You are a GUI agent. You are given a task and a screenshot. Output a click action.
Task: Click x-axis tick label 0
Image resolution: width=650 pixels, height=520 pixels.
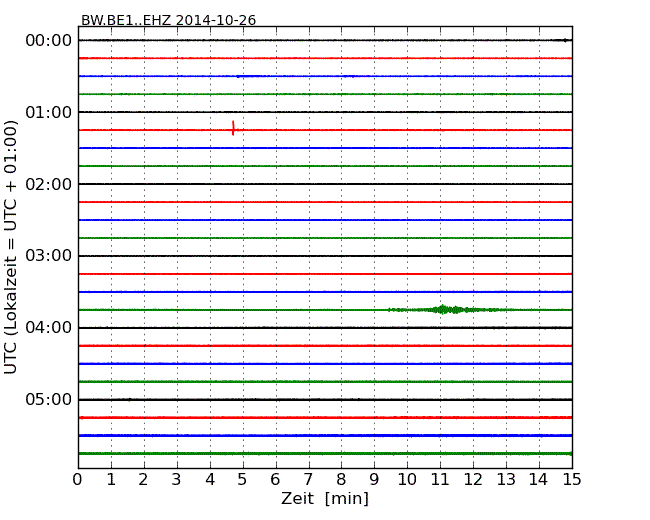78,479
